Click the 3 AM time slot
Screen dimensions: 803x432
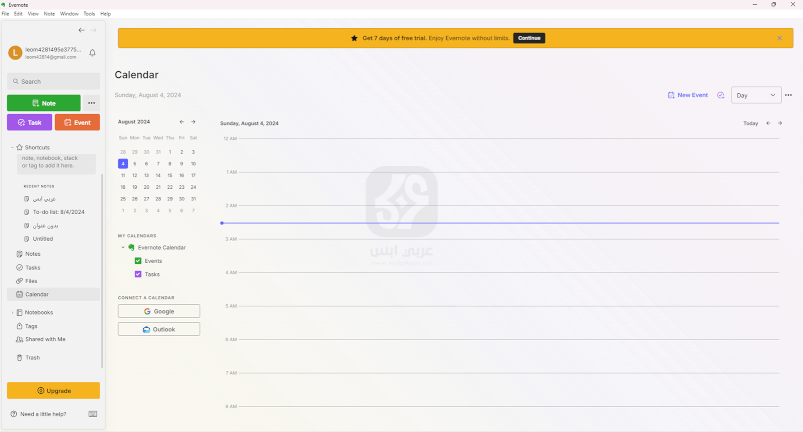[x=509, y=255]
